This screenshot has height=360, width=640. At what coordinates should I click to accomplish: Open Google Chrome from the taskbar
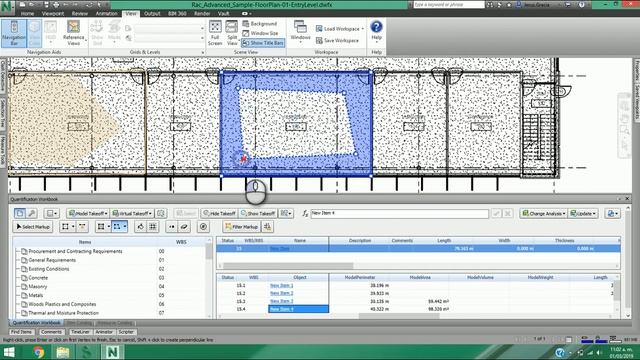click(x=38, y=352)
